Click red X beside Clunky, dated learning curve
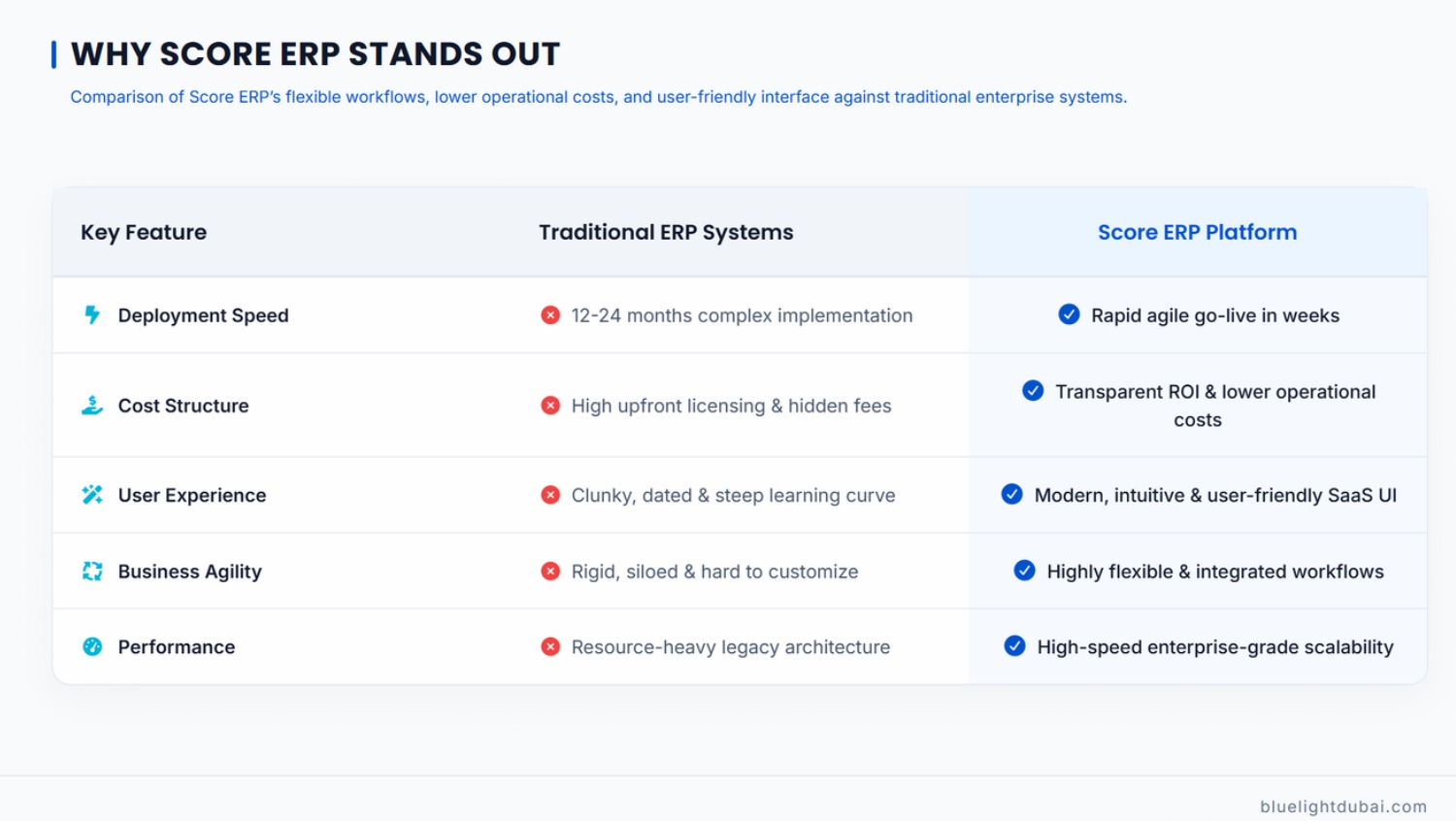The image size is (1456, 821). [x=550, y=494]
